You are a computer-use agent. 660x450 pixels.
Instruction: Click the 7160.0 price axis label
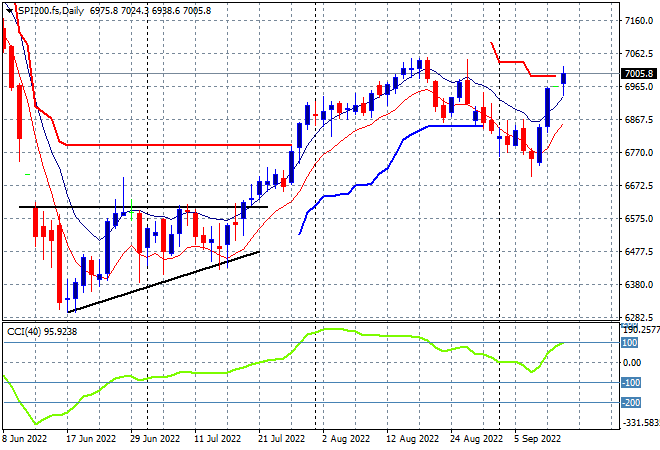coord(639,21)
